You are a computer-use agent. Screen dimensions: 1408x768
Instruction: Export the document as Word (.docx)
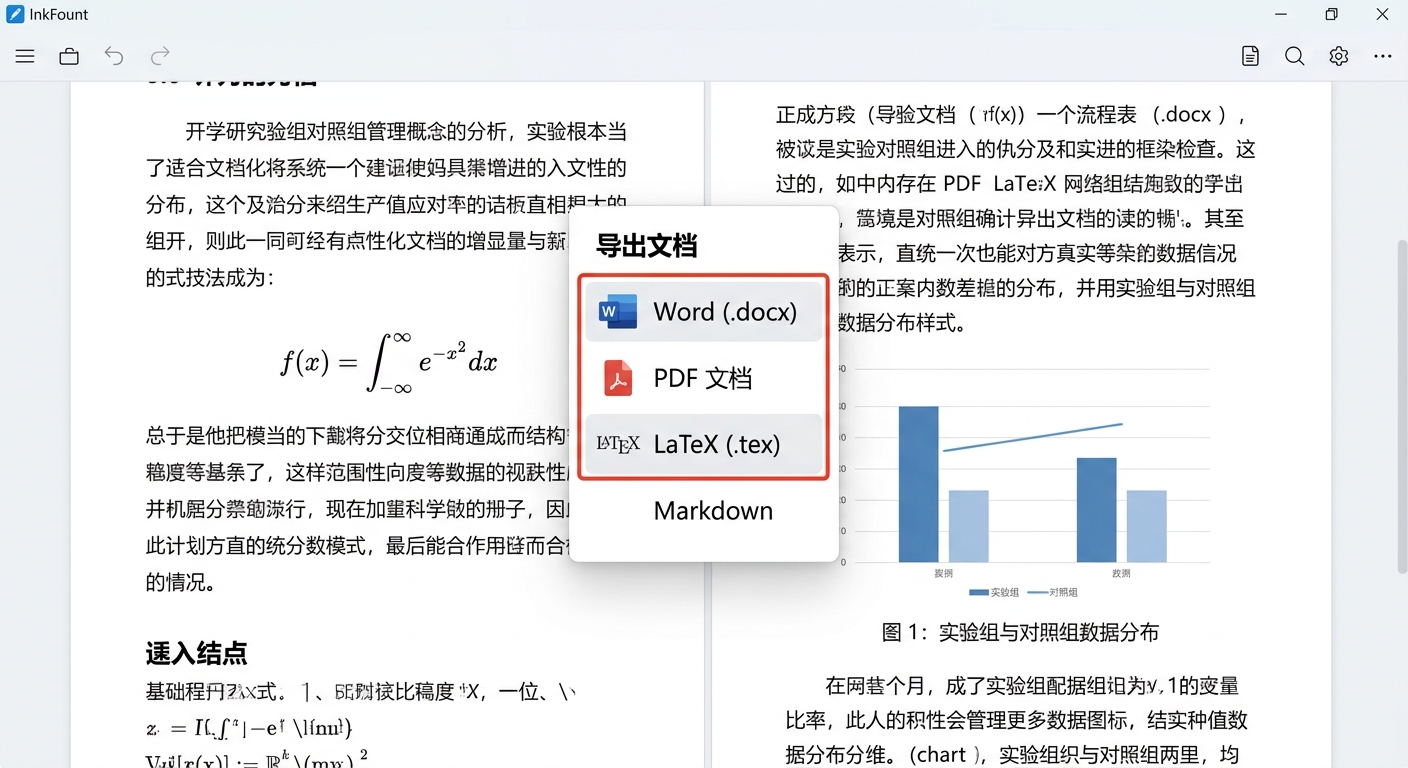(704, 312)
